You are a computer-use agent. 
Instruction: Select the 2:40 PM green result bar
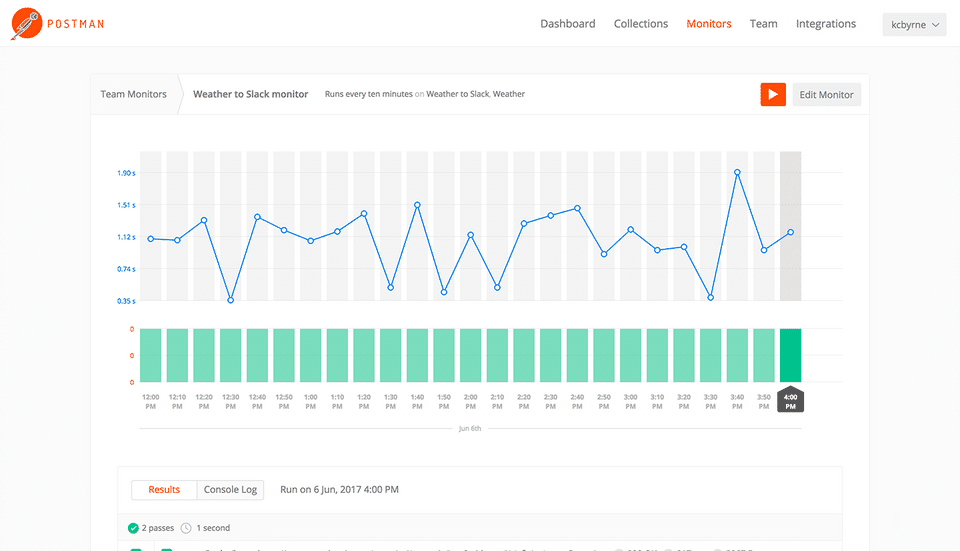pos(577,355)
